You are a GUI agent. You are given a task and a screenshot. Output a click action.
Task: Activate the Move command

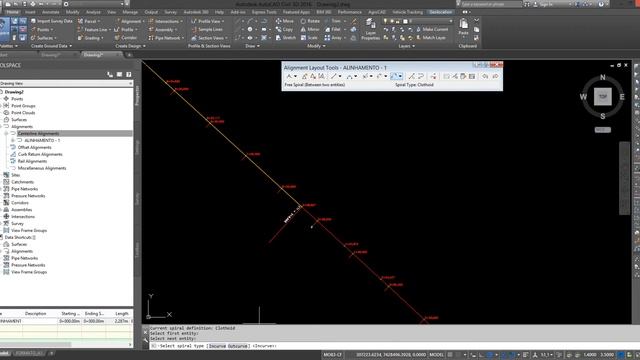[285, 21]
